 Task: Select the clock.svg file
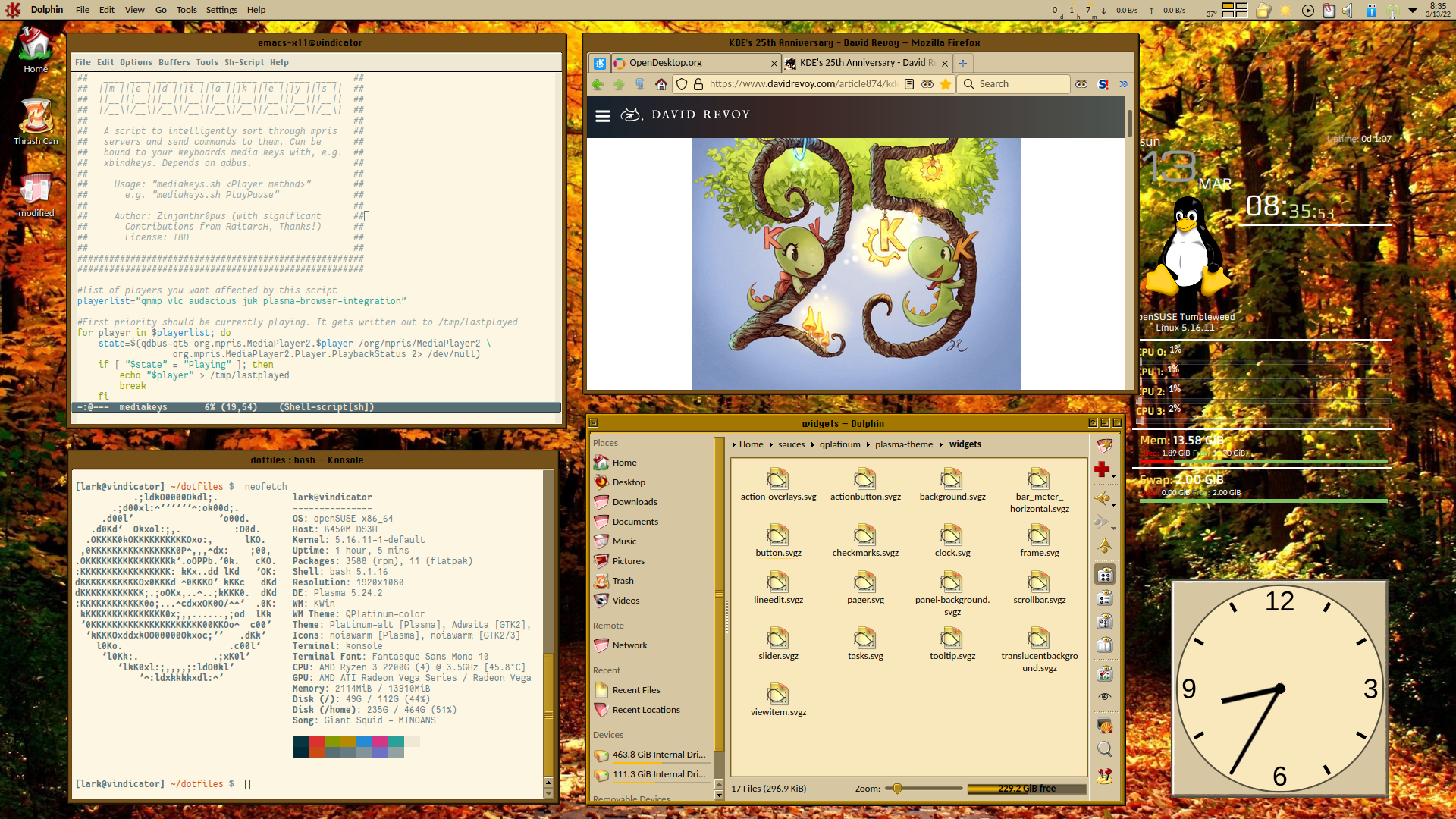952,541
